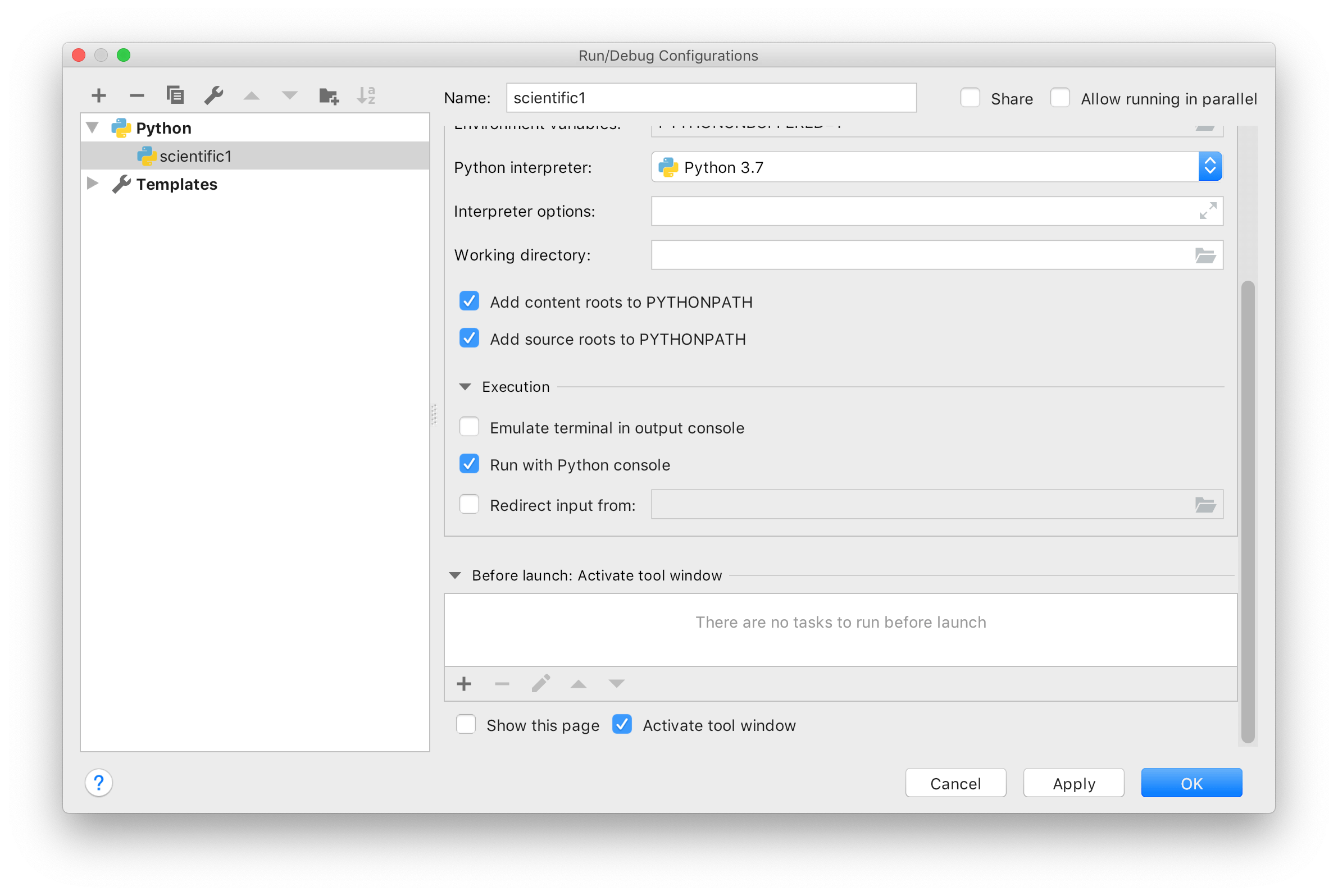Enable Allow running in parallel

pyautogui.click(x=1060, y=98)
